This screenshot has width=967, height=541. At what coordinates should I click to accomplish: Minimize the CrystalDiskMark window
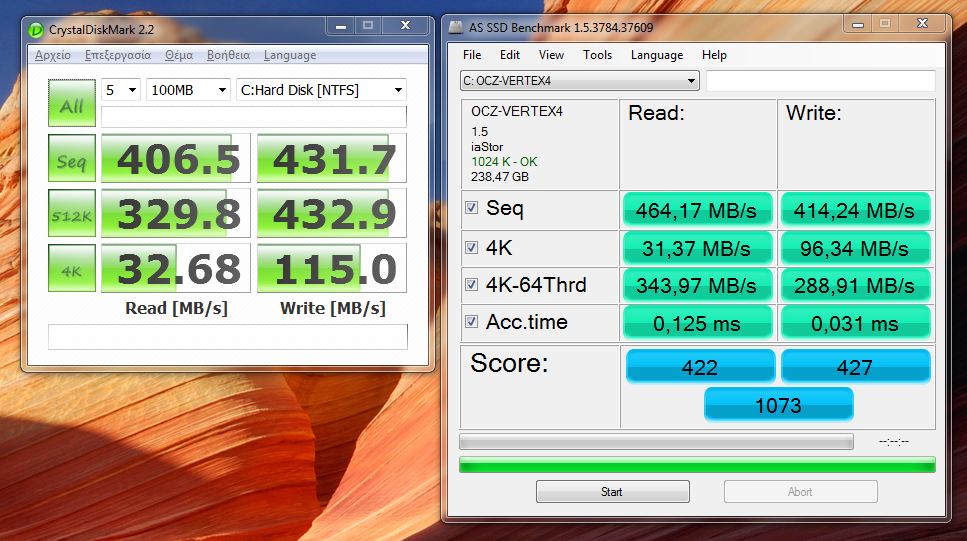coord(340,25)
